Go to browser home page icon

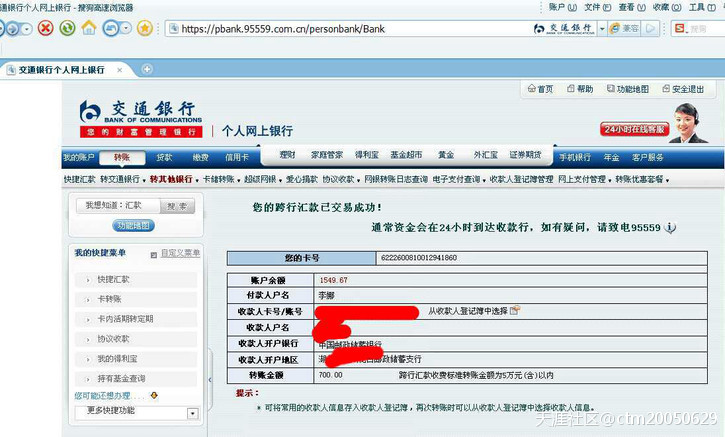[89, 28]
